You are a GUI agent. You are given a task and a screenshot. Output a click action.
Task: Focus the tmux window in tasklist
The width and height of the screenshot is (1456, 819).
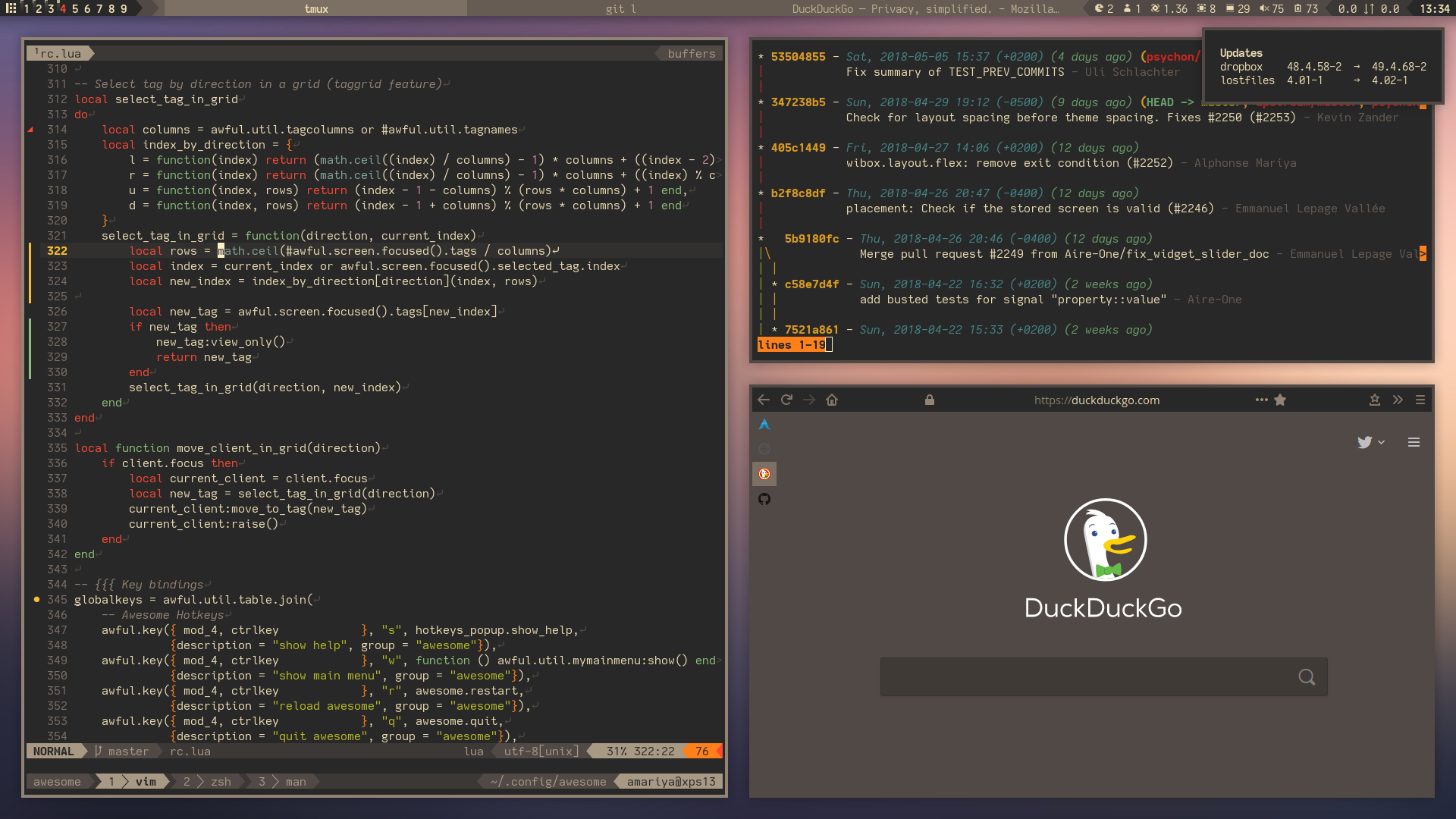tap(316, 9)
